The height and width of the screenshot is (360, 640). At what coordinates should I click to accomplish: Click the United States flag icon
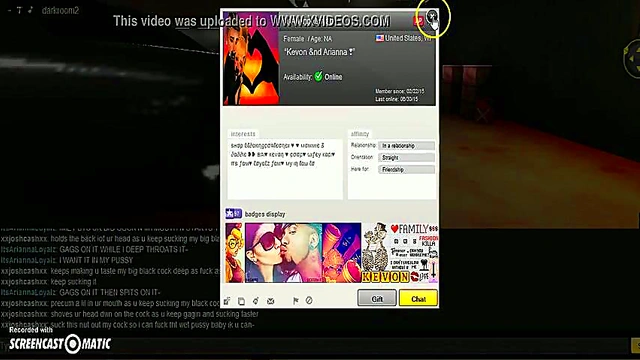pyautogui.click(x=380, y=38)
